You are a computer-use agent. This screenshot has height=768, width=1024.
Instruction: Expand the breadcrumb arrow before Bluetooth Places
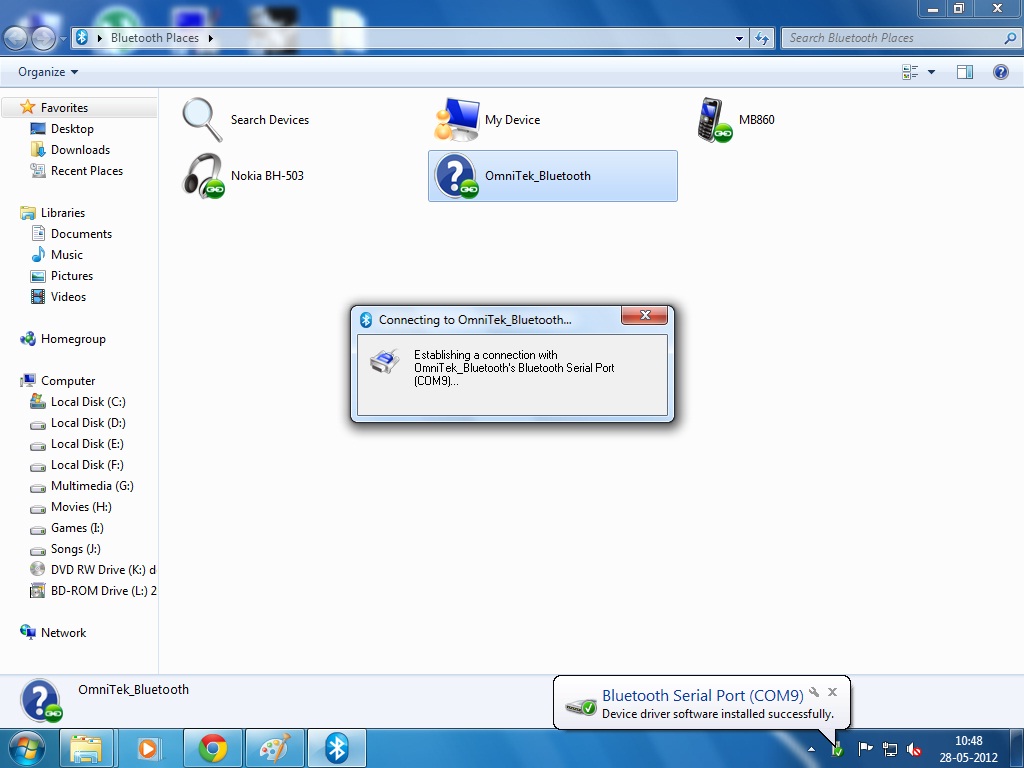click(100, 38)
